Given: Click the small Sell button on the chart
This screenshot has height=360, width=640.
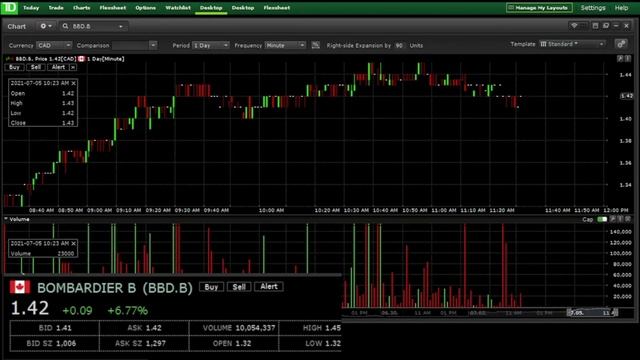Looking at the screenshot, I should coord(36,67).
